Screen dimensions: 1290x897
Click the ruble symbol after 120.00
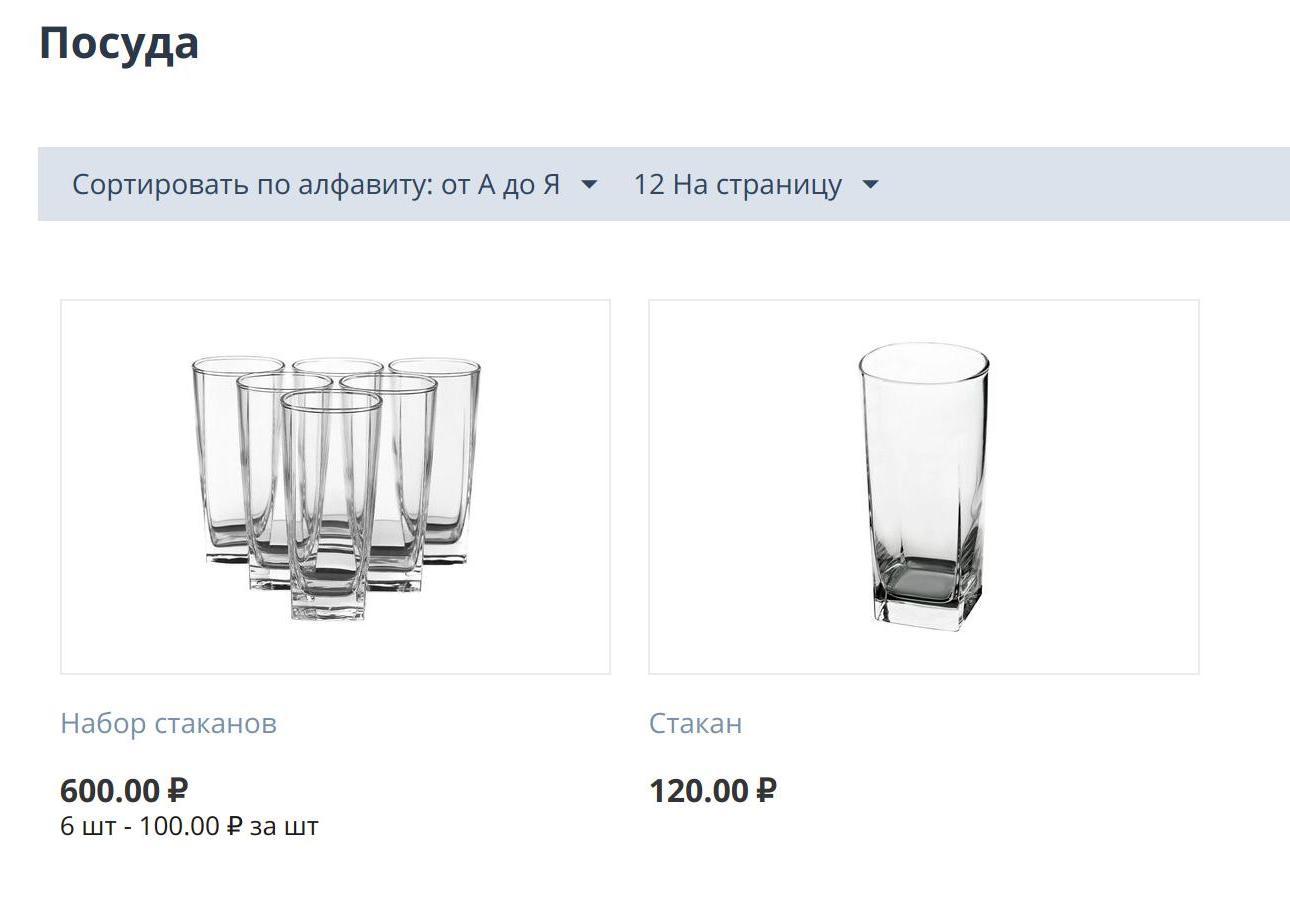(766, 791)
